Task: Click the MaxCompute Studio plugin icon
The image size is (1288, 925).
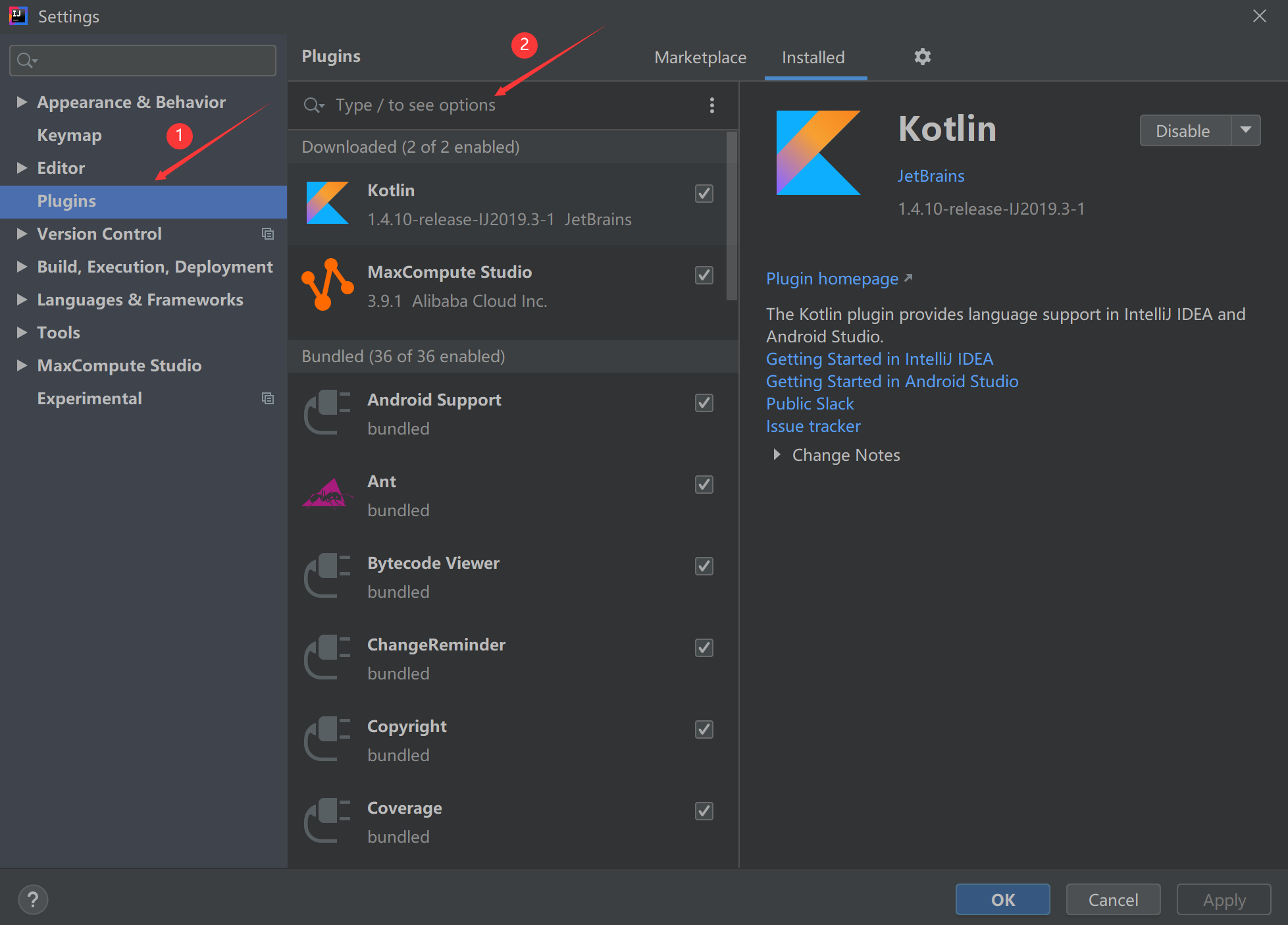Action: coord(327,285)
